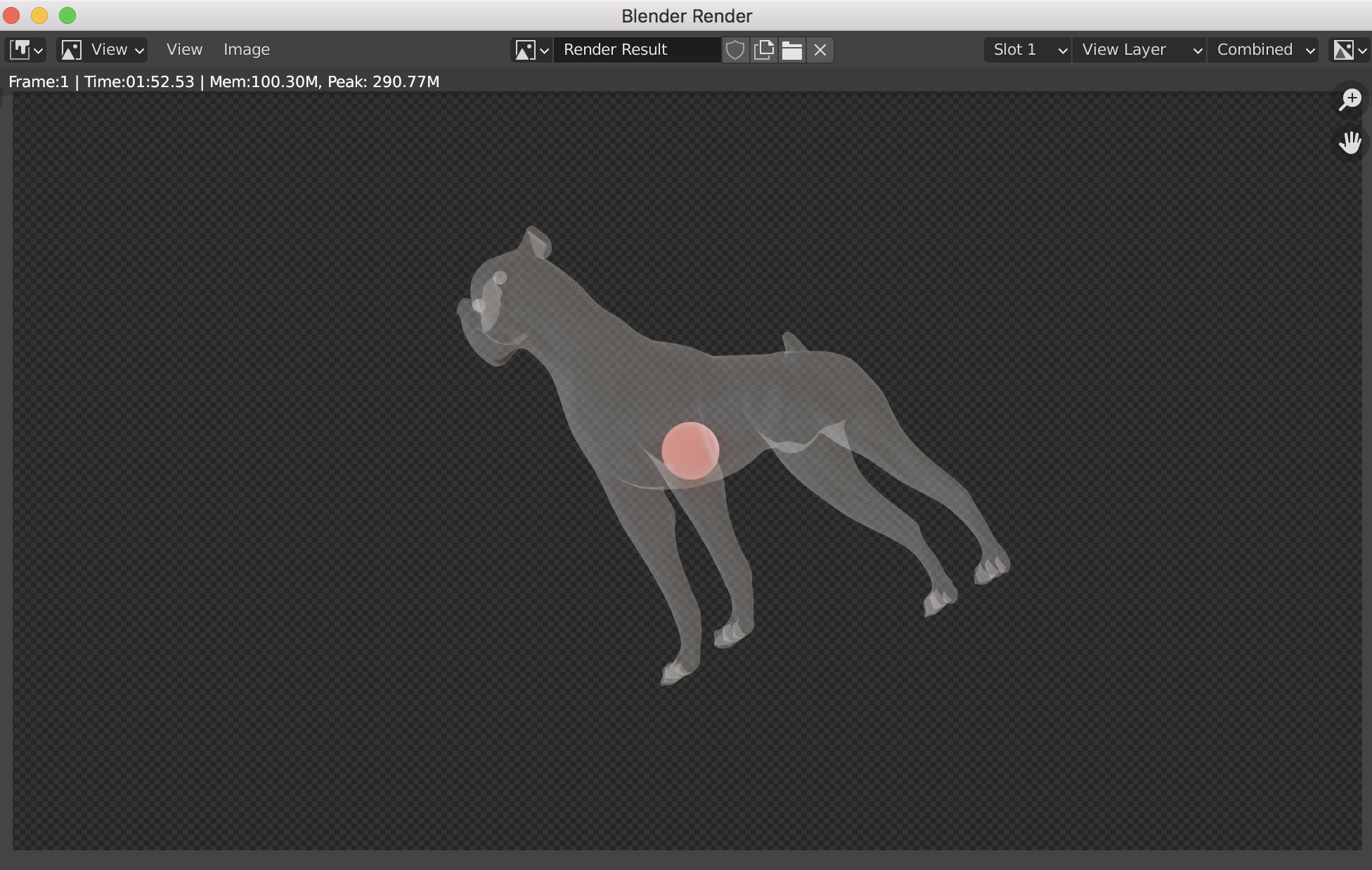Click the zoom magnifier tool icon
This screenshot has height=870, width=1372.
pyautogui.click(x=1350, y=100)
